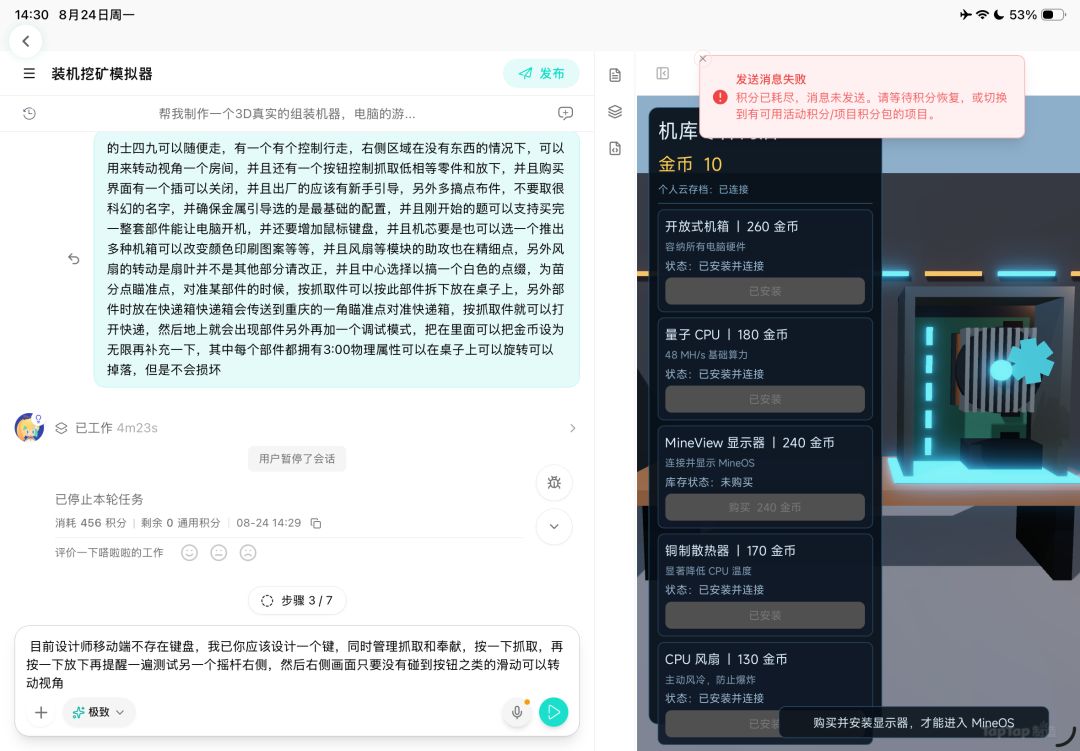The image size is (1080, 751).
Task: Send message with green arrow button
Action: (x=554, y=712)
